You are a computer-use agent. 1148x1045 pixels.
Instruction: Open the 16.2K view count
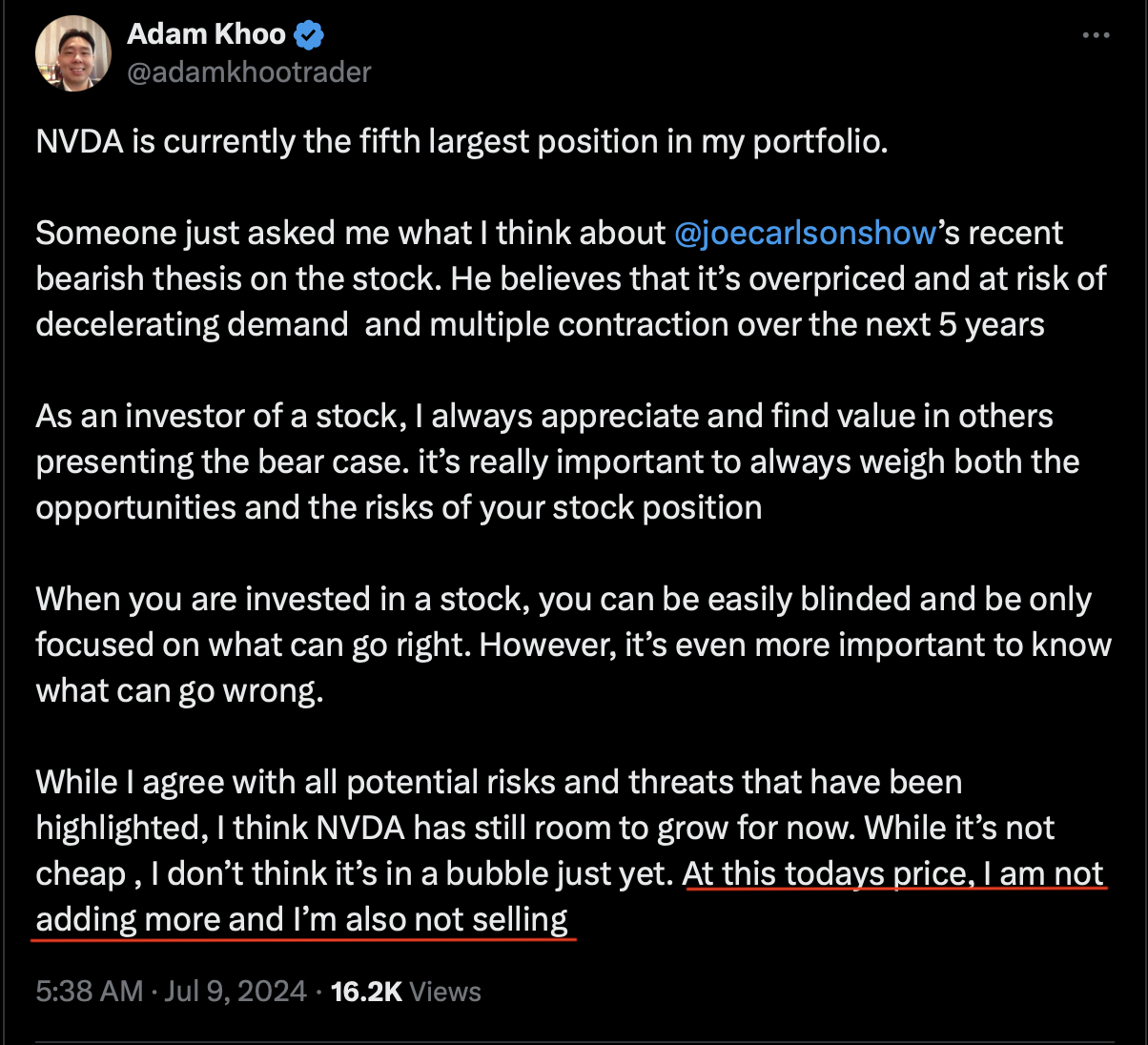point(366,992)
